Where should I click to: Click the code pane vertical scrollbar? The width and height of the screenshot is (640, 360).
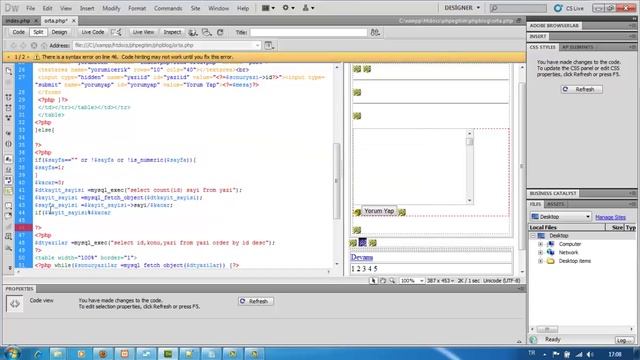(337, 181)
